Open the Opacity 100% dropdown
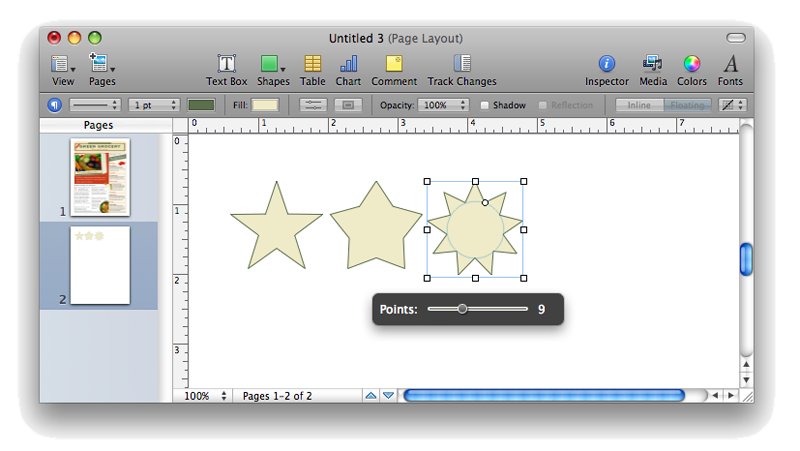The image size is (800, 451). [x=443, y=105]
